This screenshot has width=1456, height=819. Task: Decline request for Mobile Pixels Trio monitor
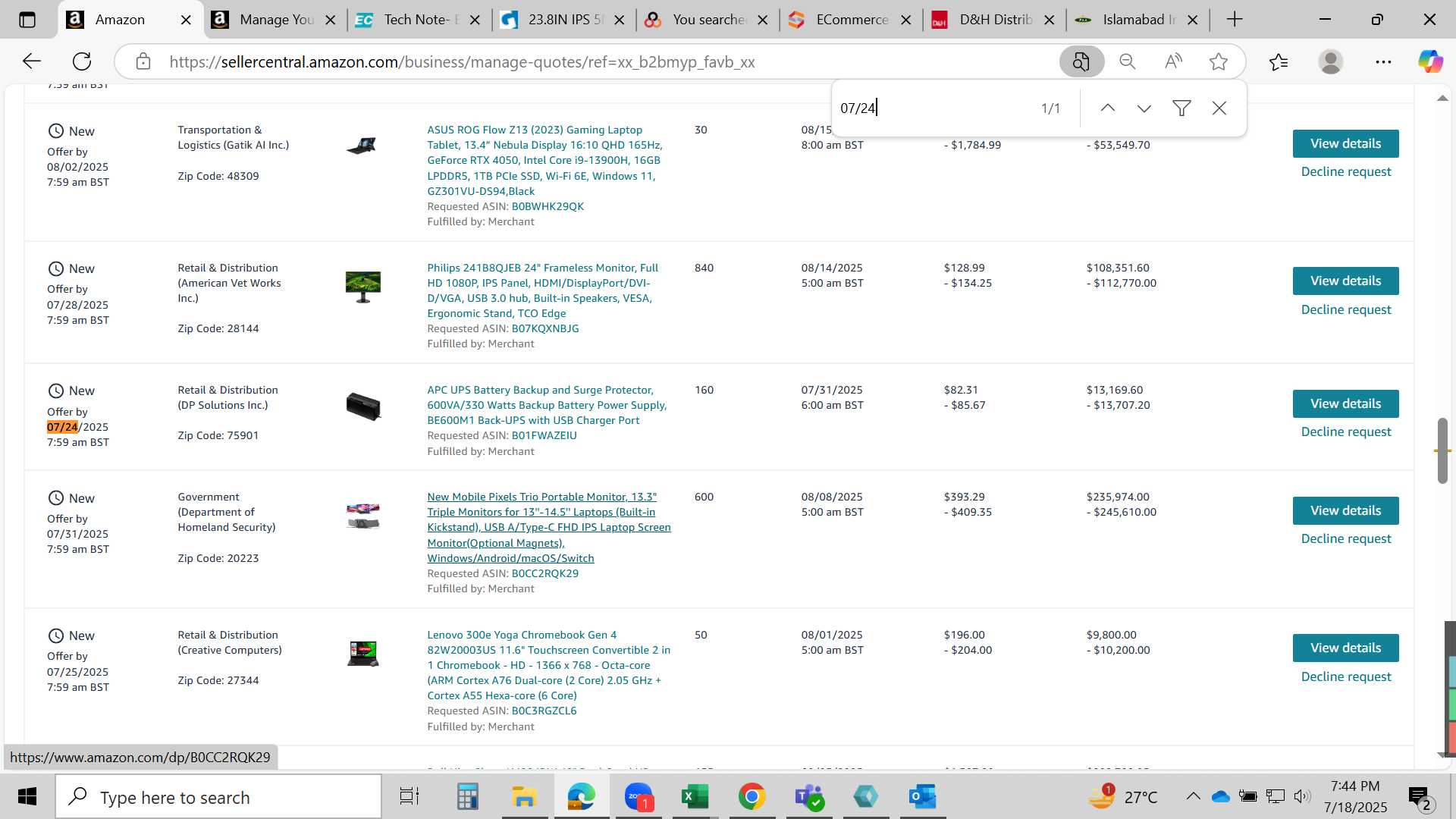1346,539
